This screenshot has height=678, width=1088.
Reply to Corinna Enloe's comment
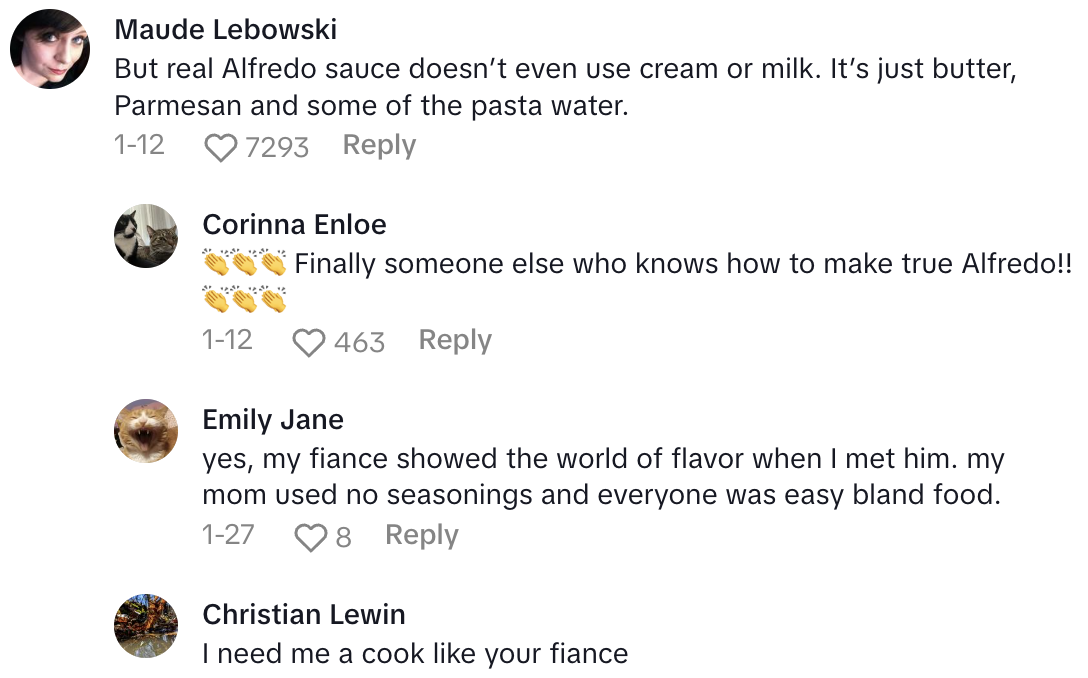tap(455, 341)
